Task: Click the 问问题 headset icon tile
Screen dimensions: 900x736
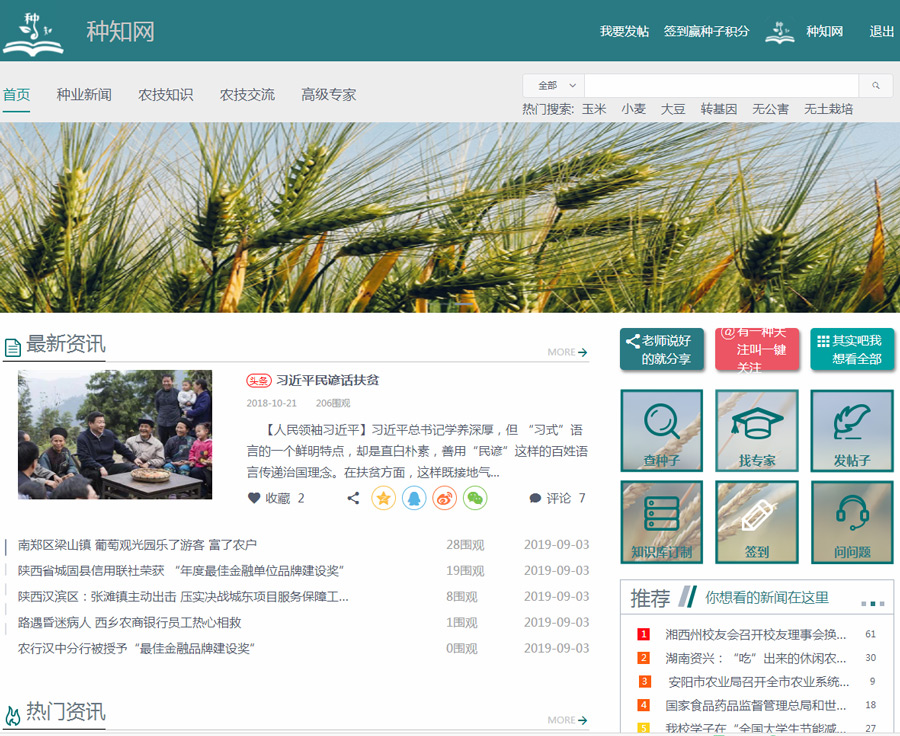Action: click(852, 522)
